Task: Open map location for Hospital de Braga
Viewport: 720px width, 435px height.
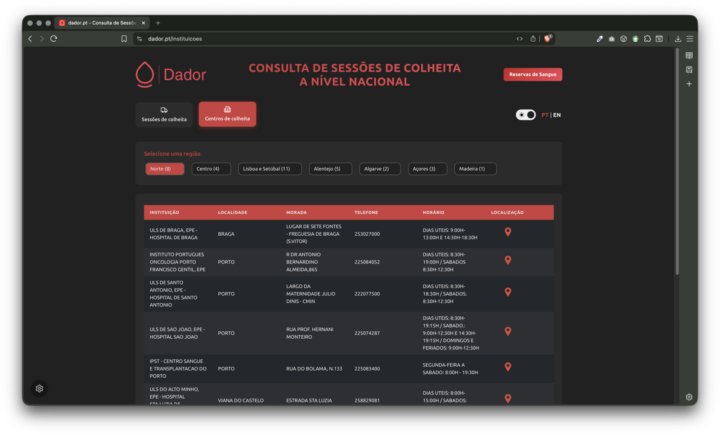Action: [x=508, y=232]
